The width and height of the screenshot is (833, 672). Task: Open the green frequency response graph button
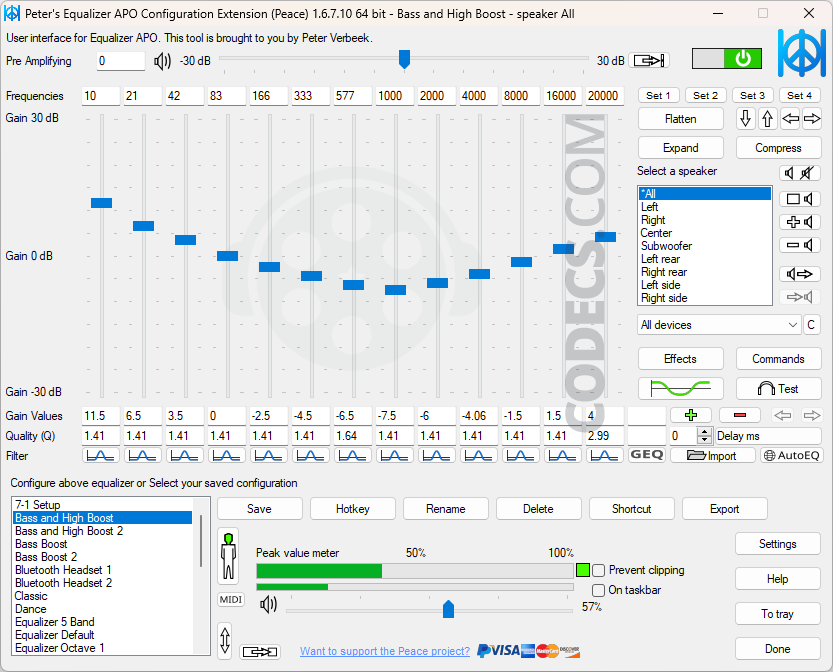pos(681,389)
